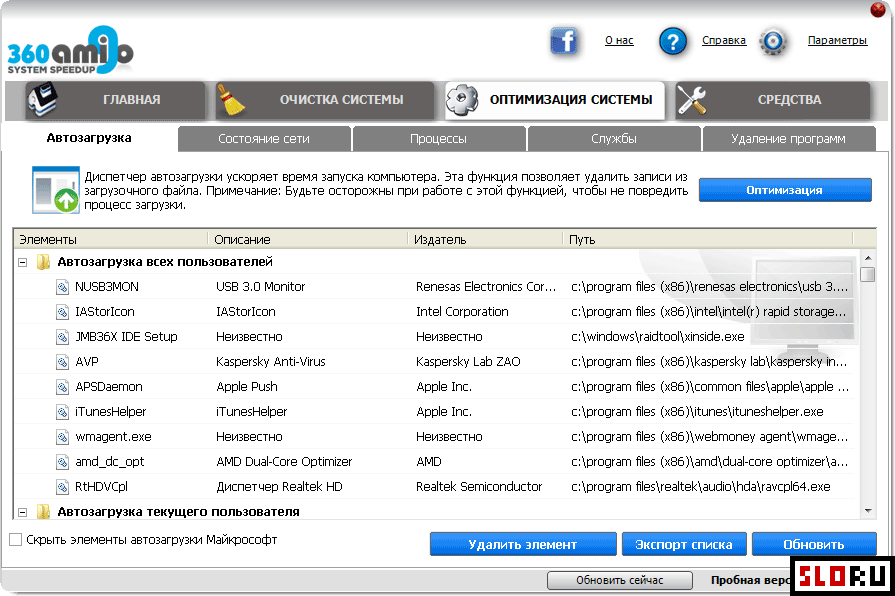Click the house icon on Главная tab
The width and height of the screenshot is (895, 596).
pyautogui.click(x=43, y=99)
